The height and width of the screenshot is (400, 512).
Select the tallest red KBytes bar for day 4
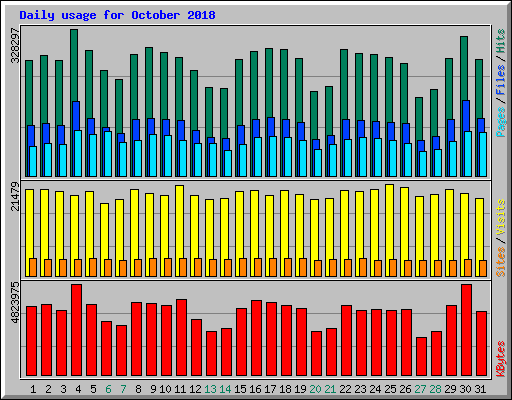tap(76, 330)
